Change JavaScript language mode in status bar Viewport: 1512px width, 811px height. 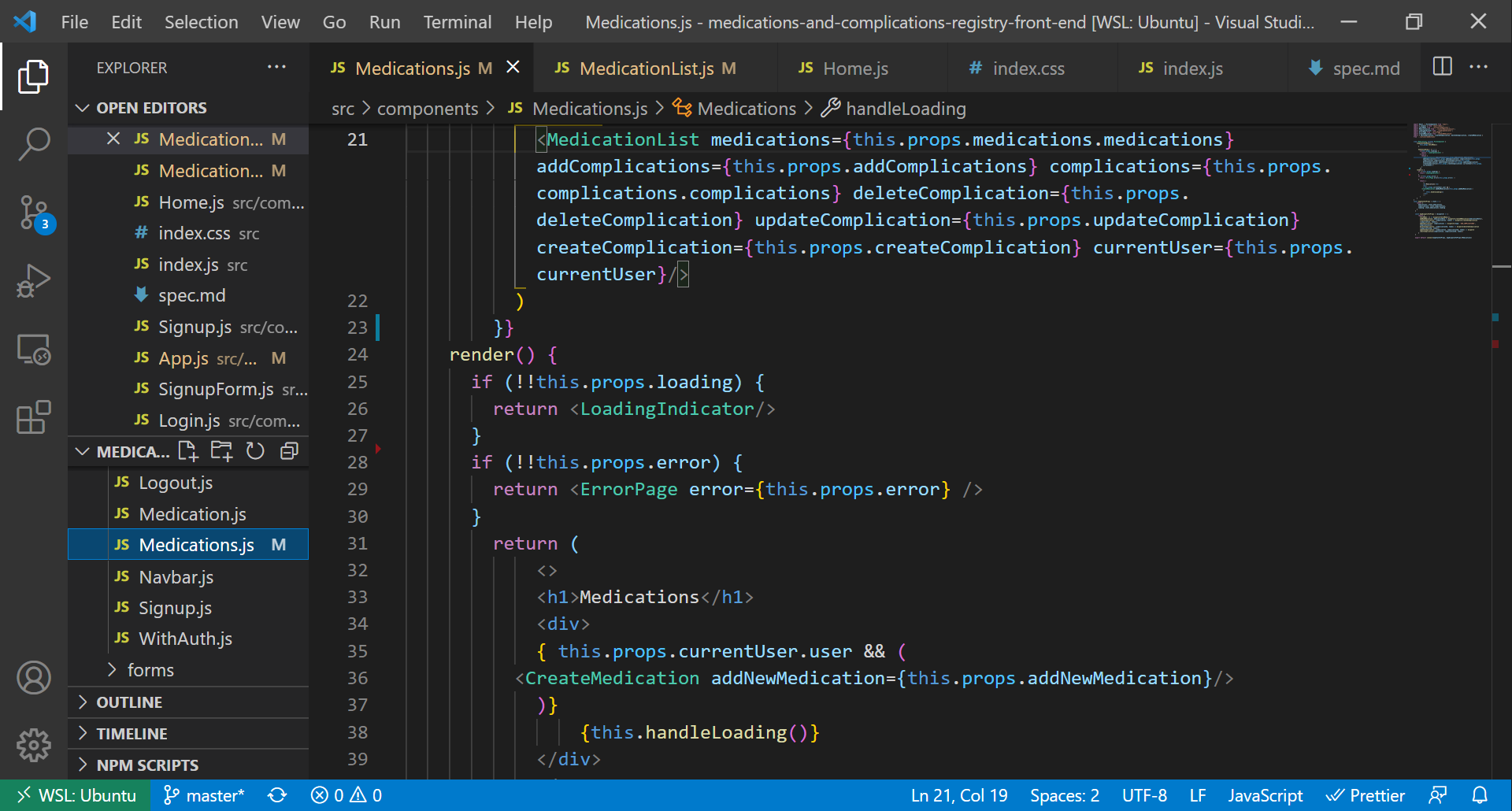(1265, 795)
